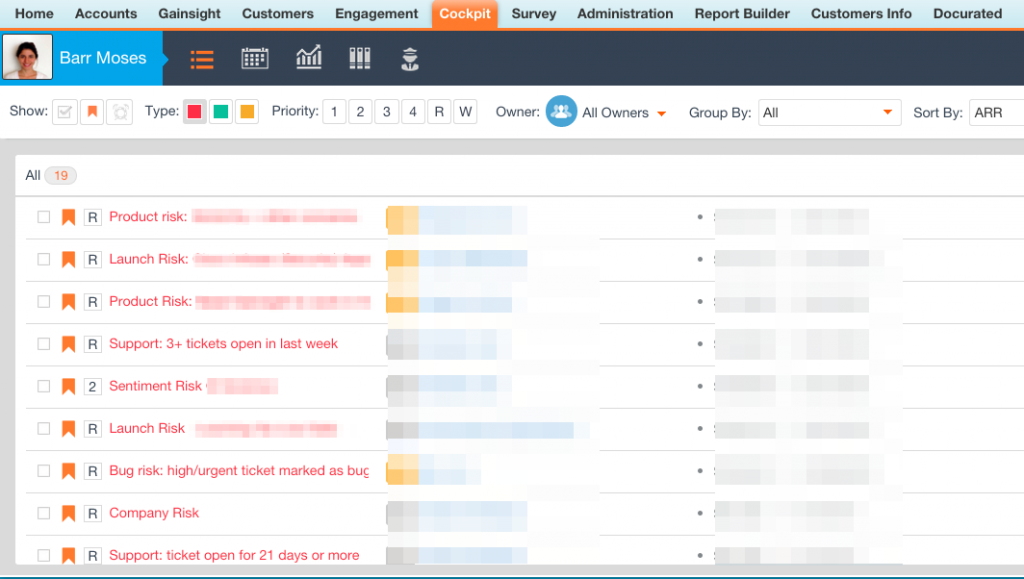Click the officer figure icon
The height and width of the screenshot is (579, 1024).
[x=409, y=59]
